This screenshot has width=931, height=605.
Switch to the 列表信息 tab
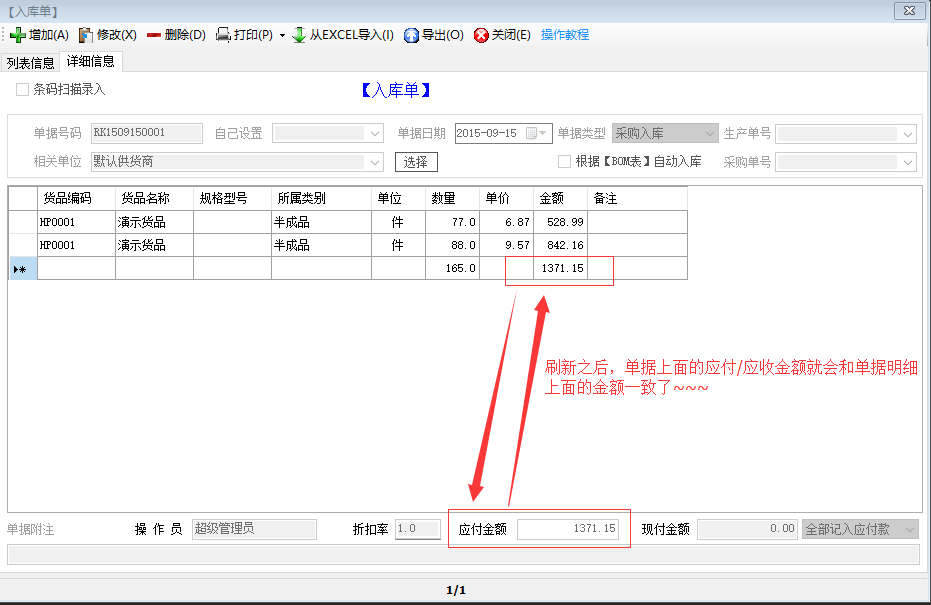pos(30,62)
